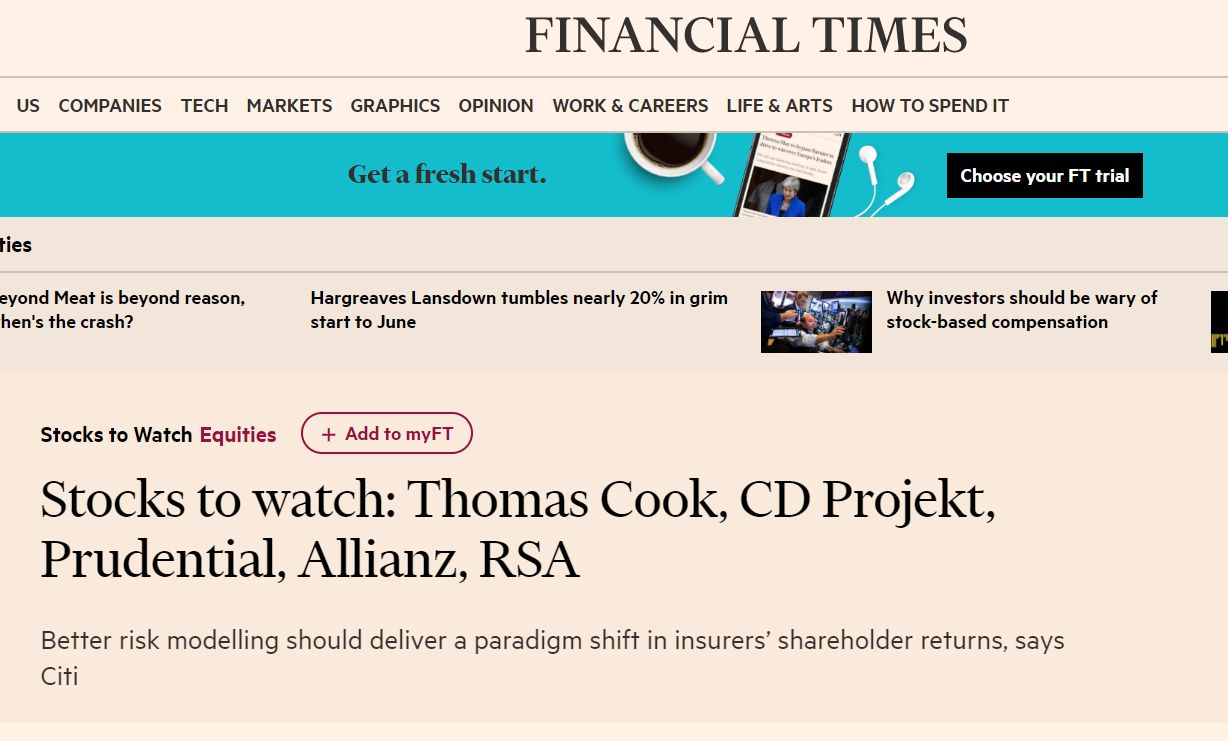Read the stock-based compensation article
Viewport: 1228px width, 741px height.
1021,310
